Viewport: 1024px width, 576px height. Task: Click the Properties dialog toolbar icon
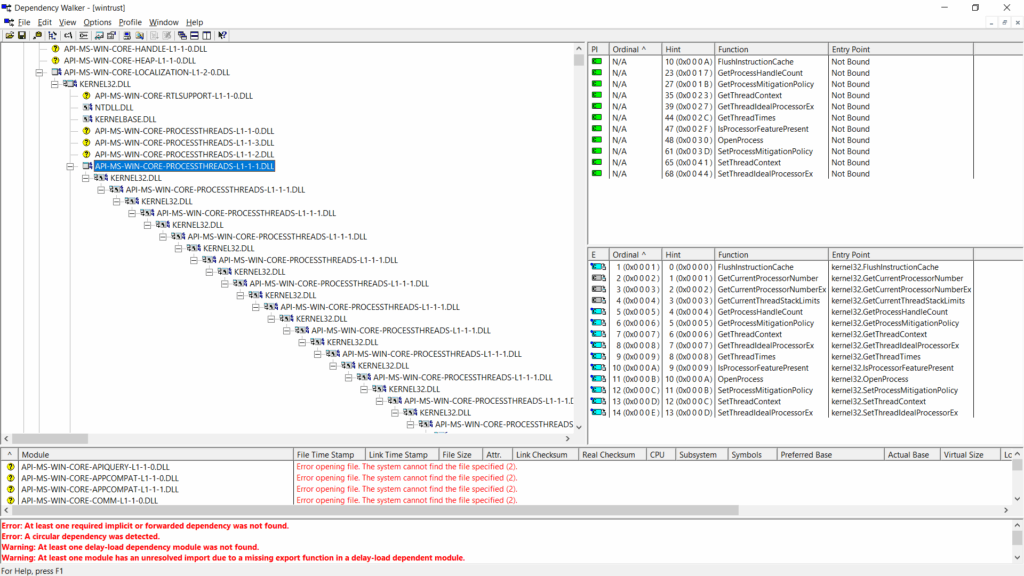pyautogui.click(x=111, y=35)
